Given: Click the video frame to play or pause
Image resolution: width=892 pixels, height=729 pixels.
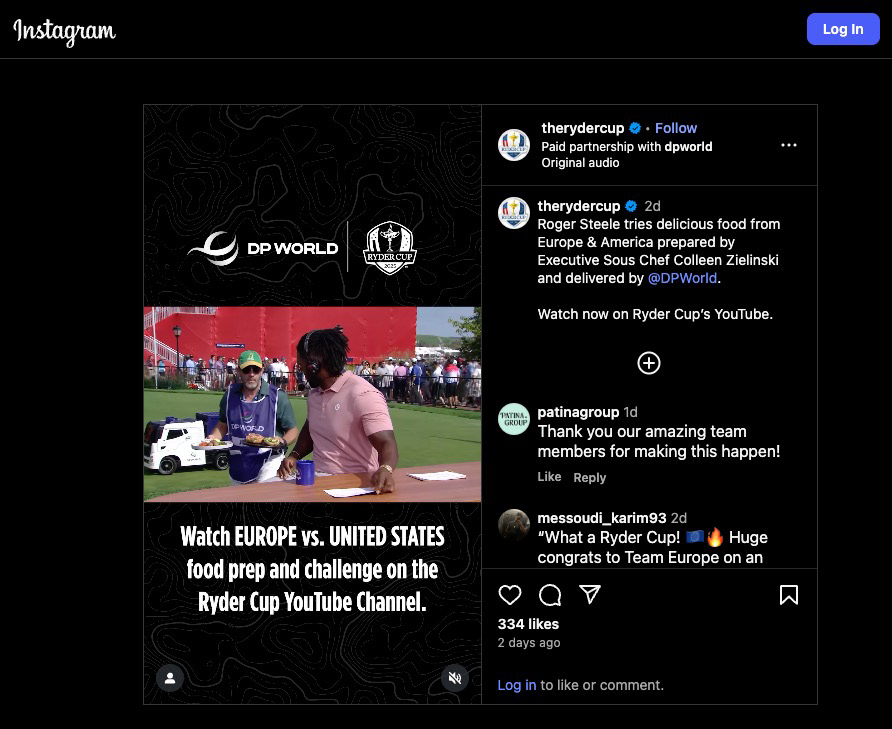Looking at the screenshot, I should (312, 404).
